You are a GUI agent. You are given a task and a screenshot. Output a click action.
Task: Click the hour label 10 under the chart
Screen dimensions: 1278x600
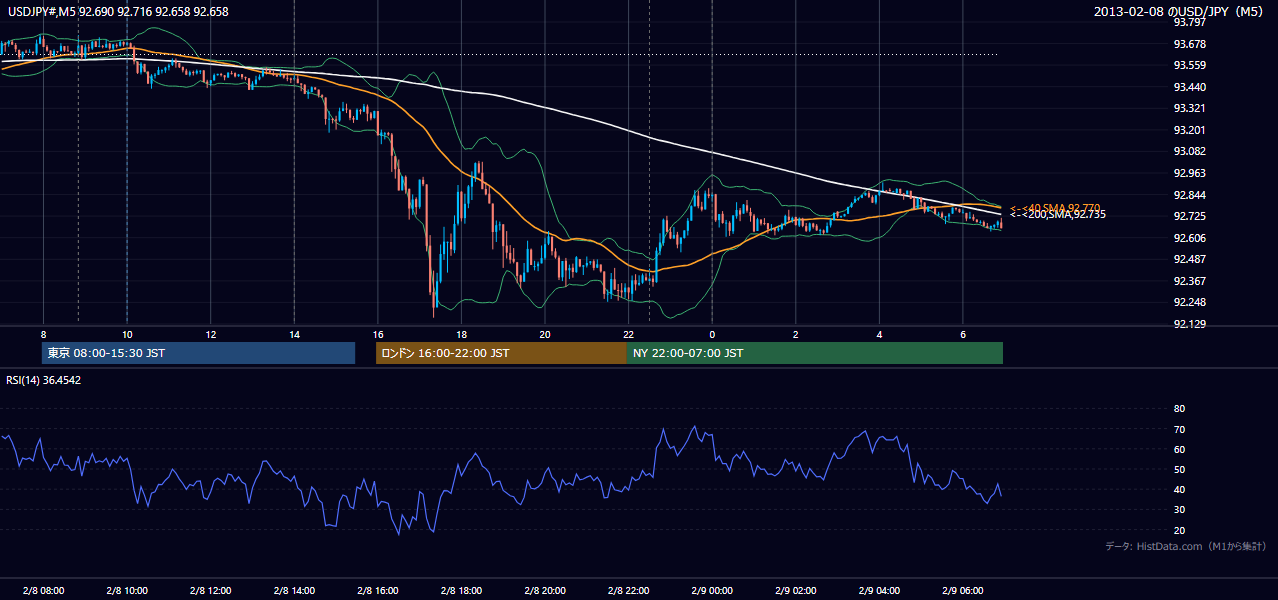[127, 334]
